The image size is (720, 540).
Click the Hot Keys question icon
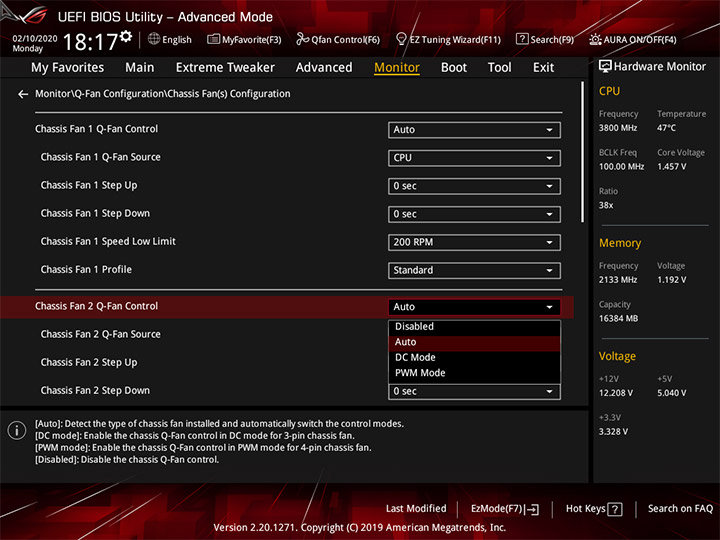coord(614,509)
